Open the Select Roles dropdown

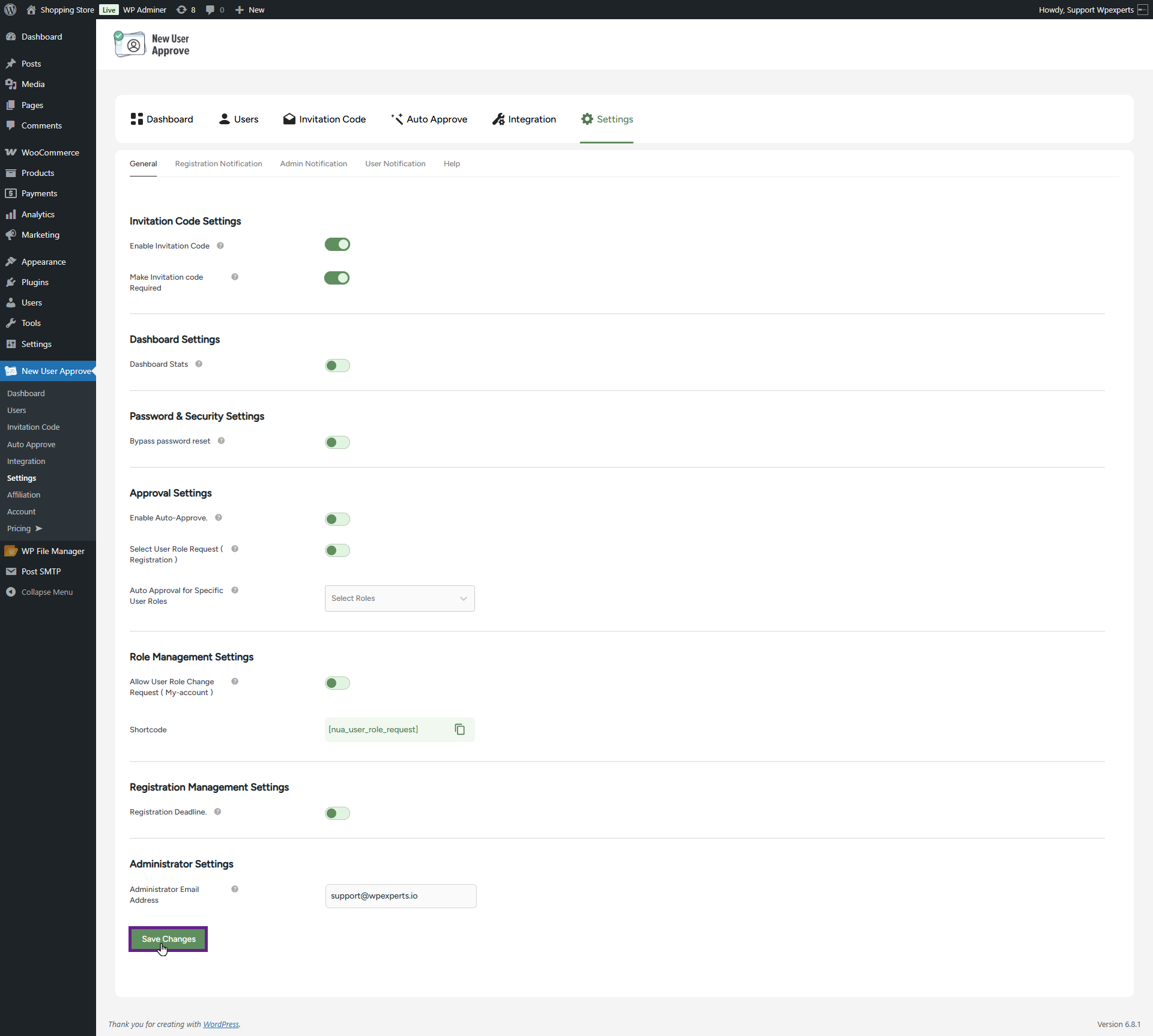(399, 598)
